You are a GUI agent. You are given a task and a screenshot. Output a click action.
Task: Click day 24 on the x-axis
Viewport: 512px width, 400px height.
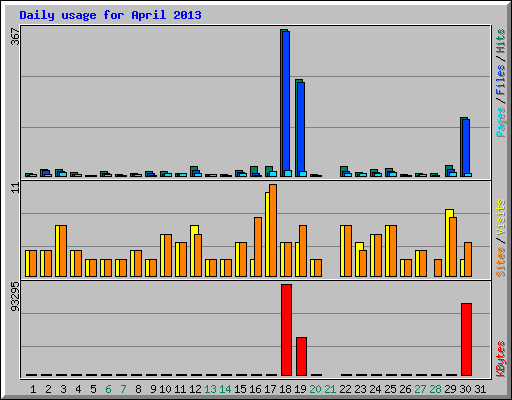coord(375,389)
